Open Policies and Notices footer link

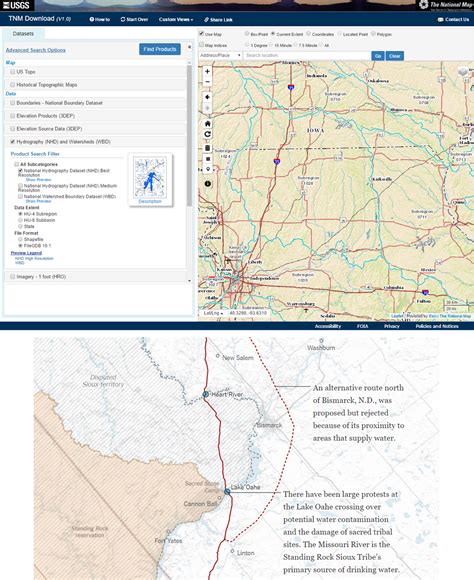[437, 326]
